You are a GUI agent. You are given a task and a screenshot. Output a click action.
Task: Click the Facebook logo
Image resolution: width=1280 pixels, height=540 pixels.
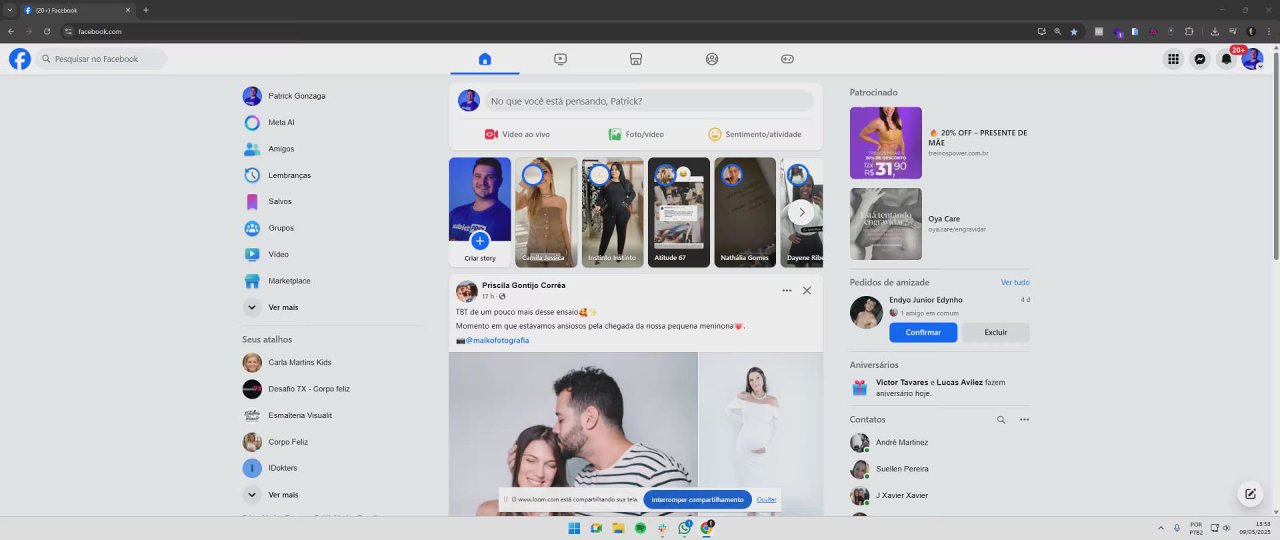(20, 59)
